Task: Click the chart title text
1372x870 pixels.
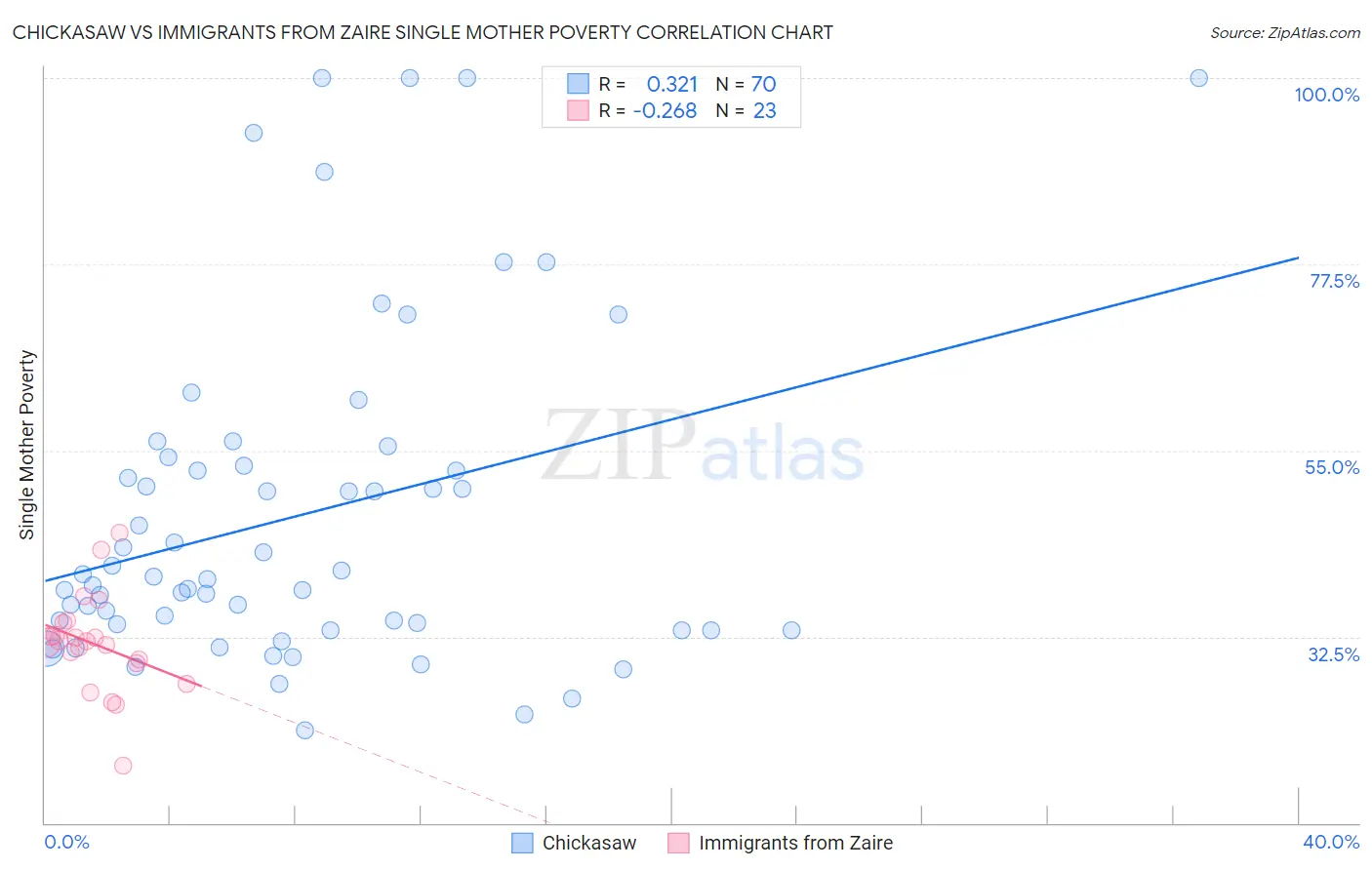Action: pyautogui.click(x=423, y=32)
